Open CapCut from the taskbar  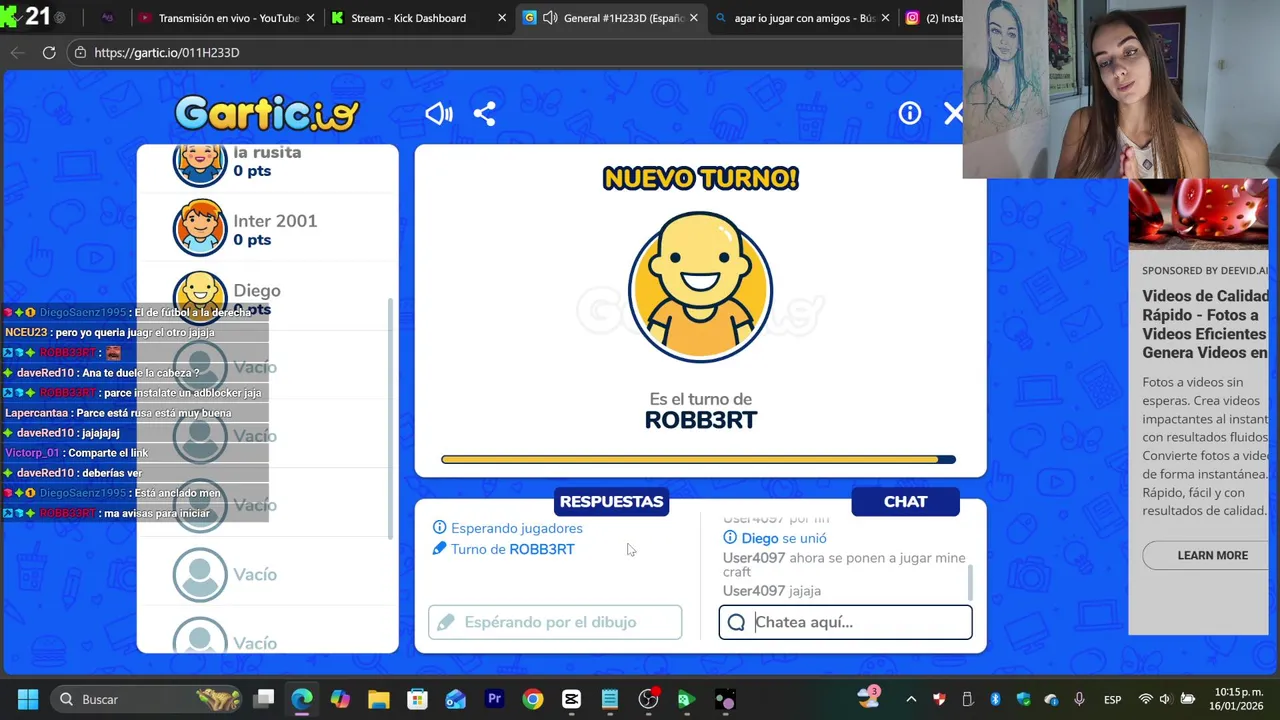[571, 699]
